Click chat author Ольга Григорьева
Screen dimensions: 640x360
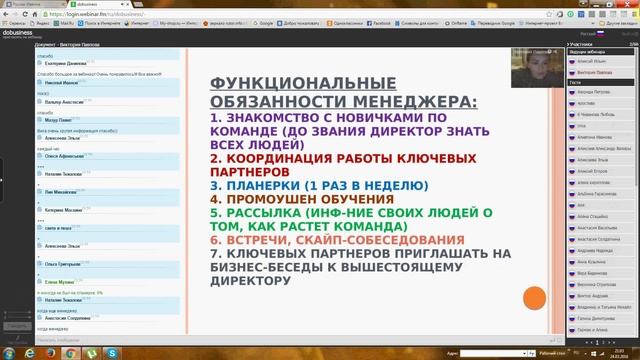(x=62, y=264)
